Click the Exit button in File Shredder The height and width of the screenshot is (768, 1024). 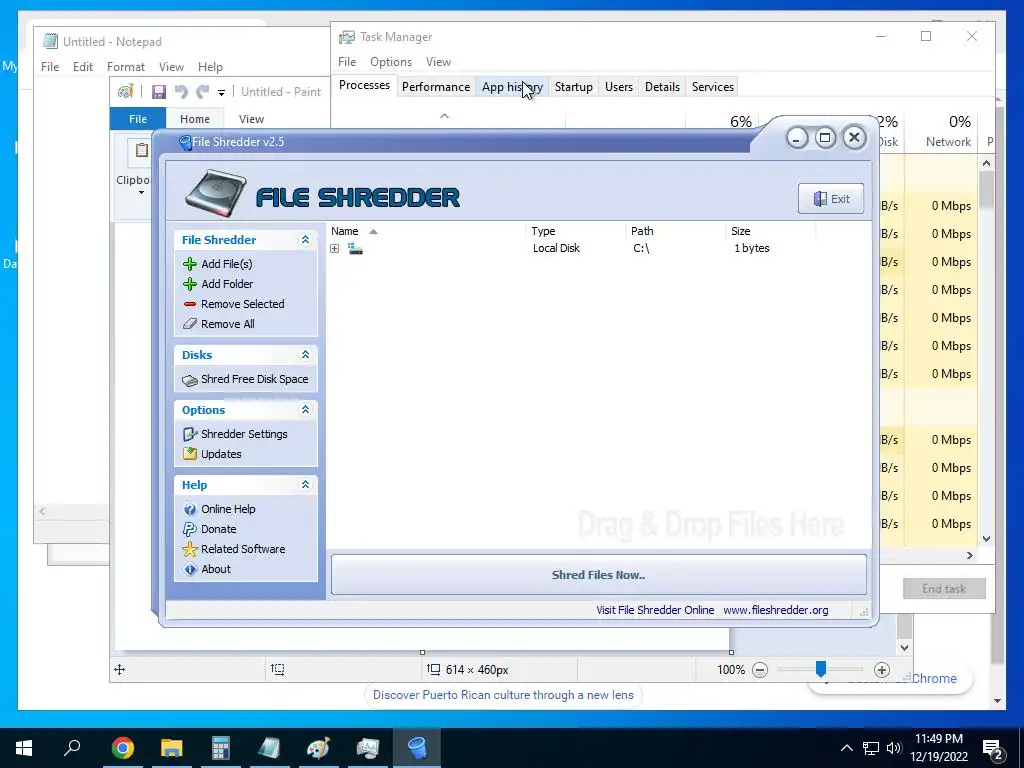[831, 199]
